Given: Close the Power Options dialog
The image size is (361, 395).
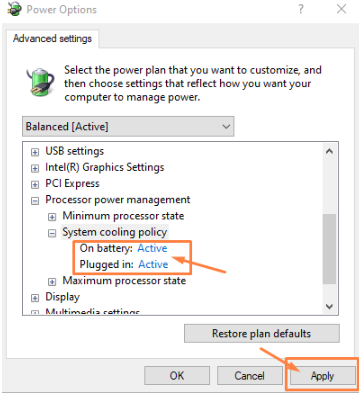Looking at the screenshot, I should 342,9.
